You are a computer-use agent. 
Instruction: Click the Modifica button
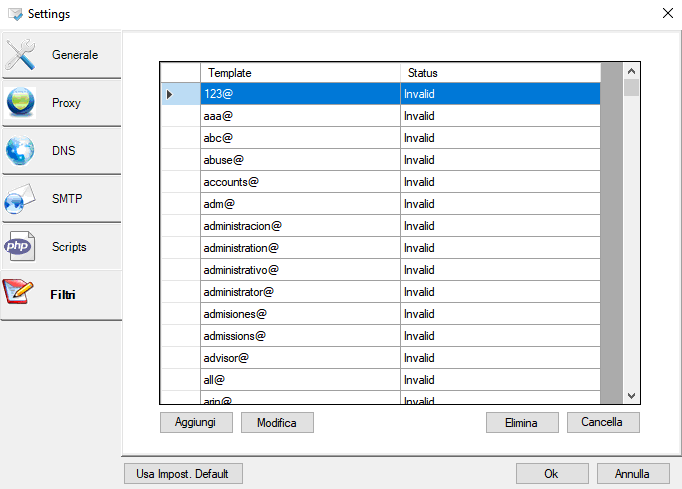pos(277,423)
